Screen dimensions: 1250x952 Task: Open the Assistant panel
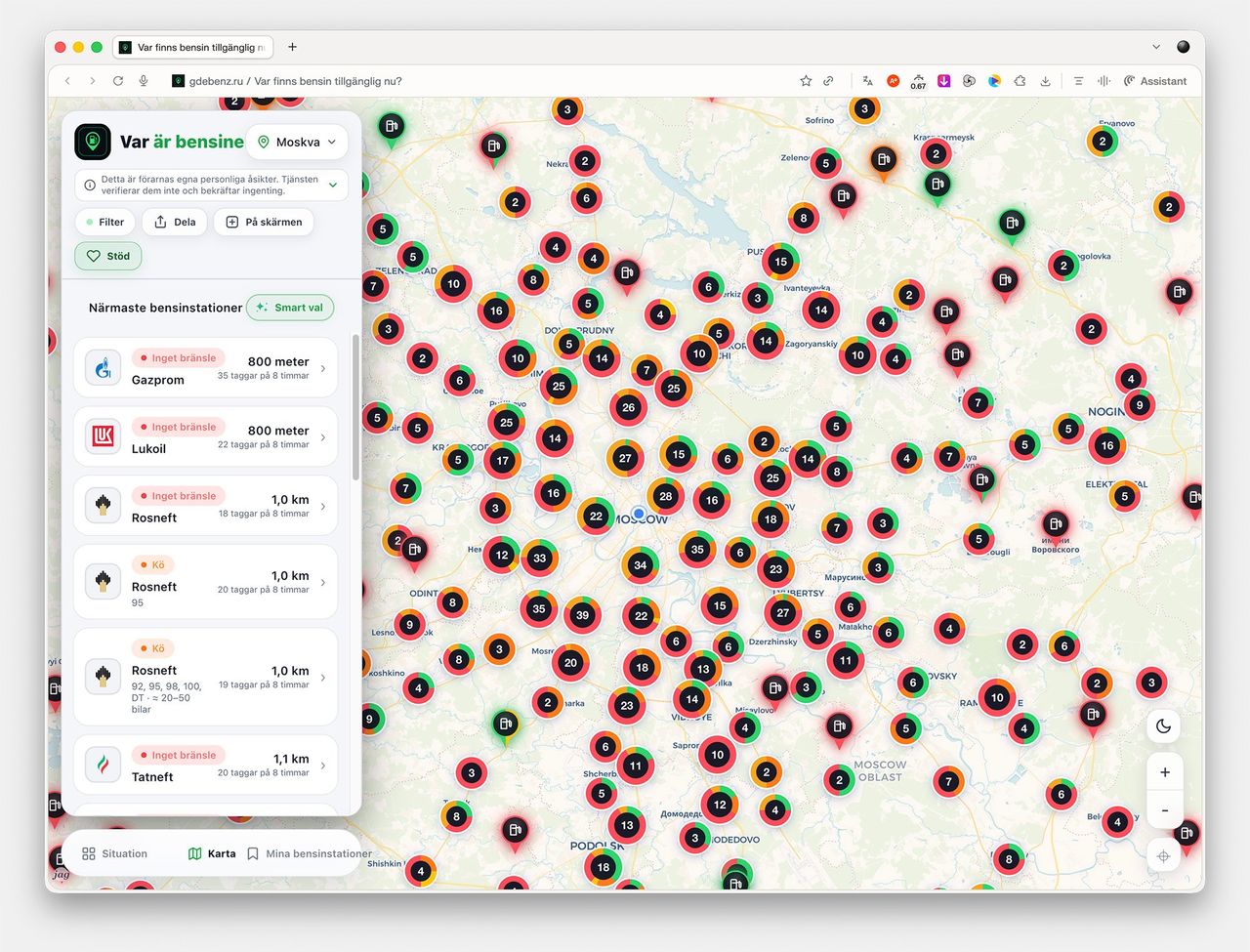pyautogui.click(x=1155, y=81)
